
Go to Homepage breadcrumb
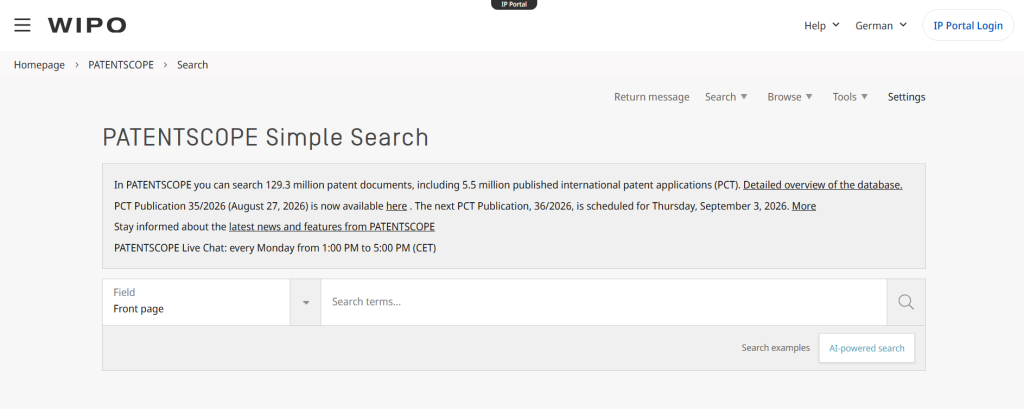coord(39,65)
